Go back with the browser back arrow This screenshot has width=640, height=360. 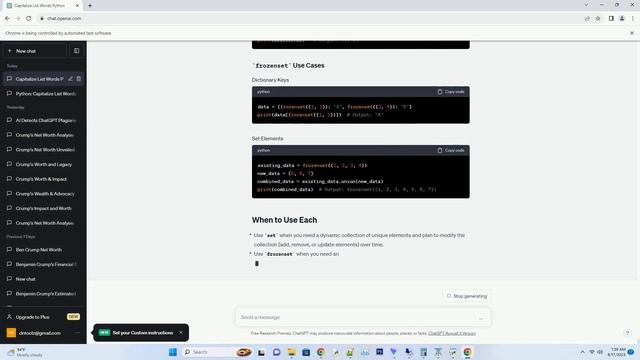pos(7,18)
